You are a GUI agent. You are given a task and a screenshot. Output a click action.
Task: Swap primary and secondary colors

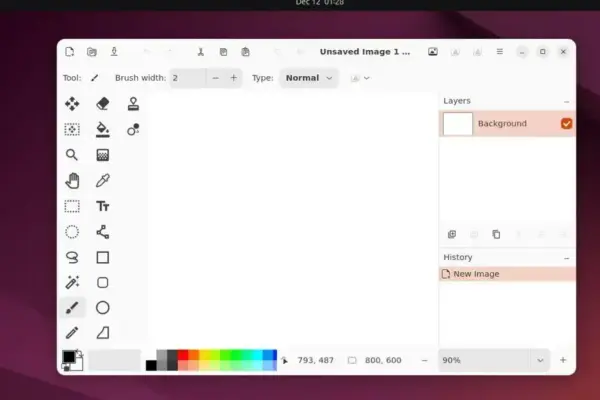pyautogui.click(x=80, y=353)
